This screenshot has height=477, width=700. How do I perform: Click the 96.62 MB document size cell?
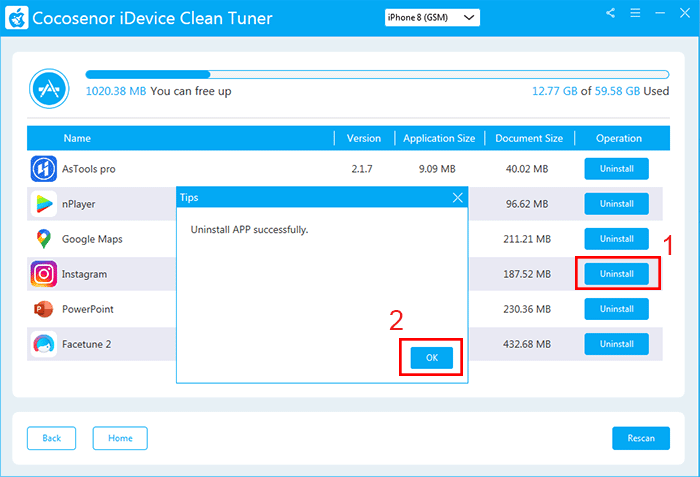click(527, 204)
